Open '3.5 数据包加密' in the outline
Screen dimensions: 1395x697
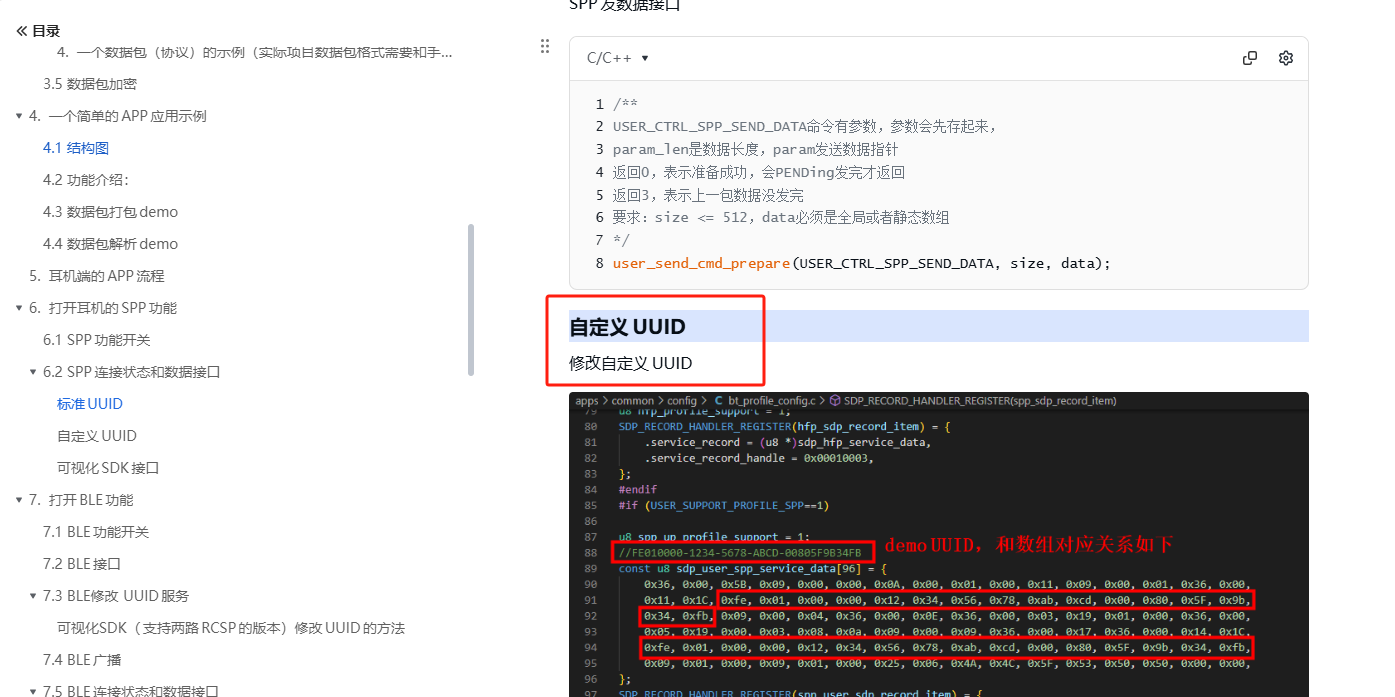(x=90, y=84)
